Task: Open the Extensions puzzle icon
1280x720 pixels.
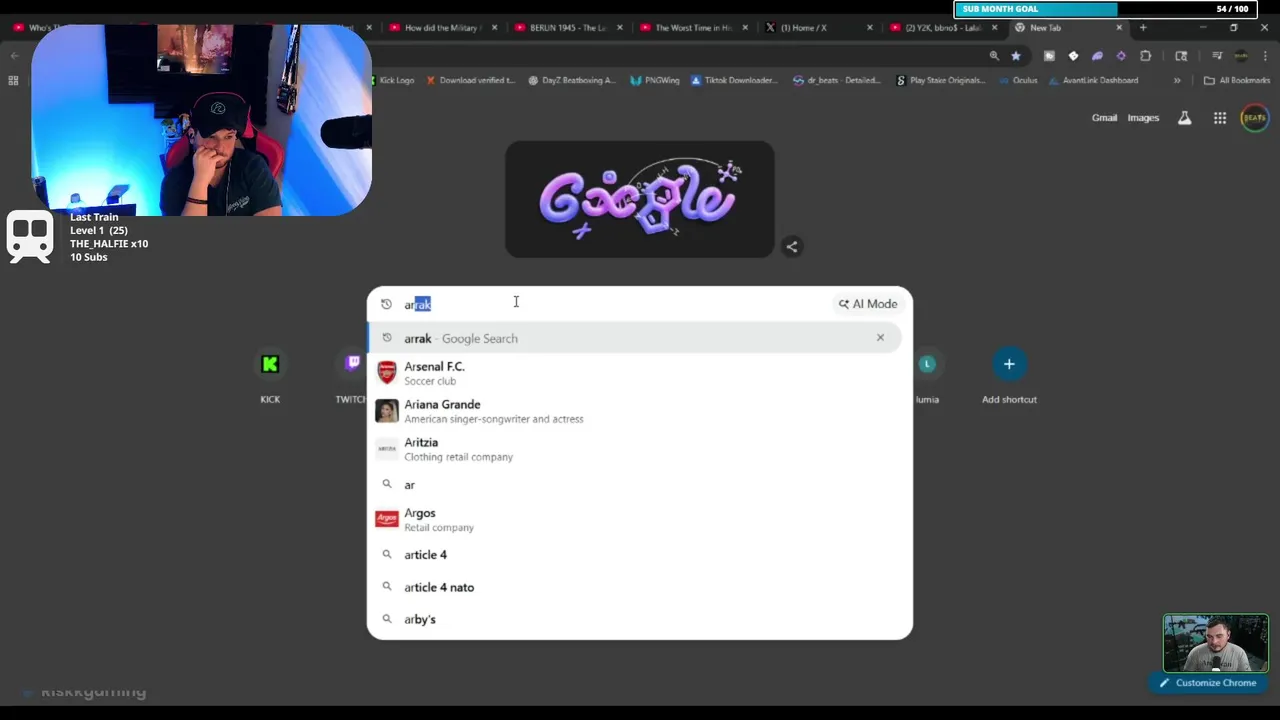Action: click(1145, 56)
